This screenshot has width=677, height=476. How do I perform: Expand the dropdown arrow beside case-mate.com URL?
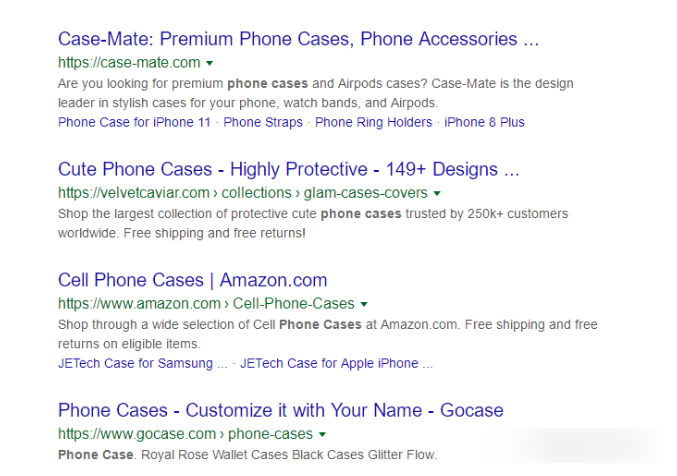pos(209,63)
